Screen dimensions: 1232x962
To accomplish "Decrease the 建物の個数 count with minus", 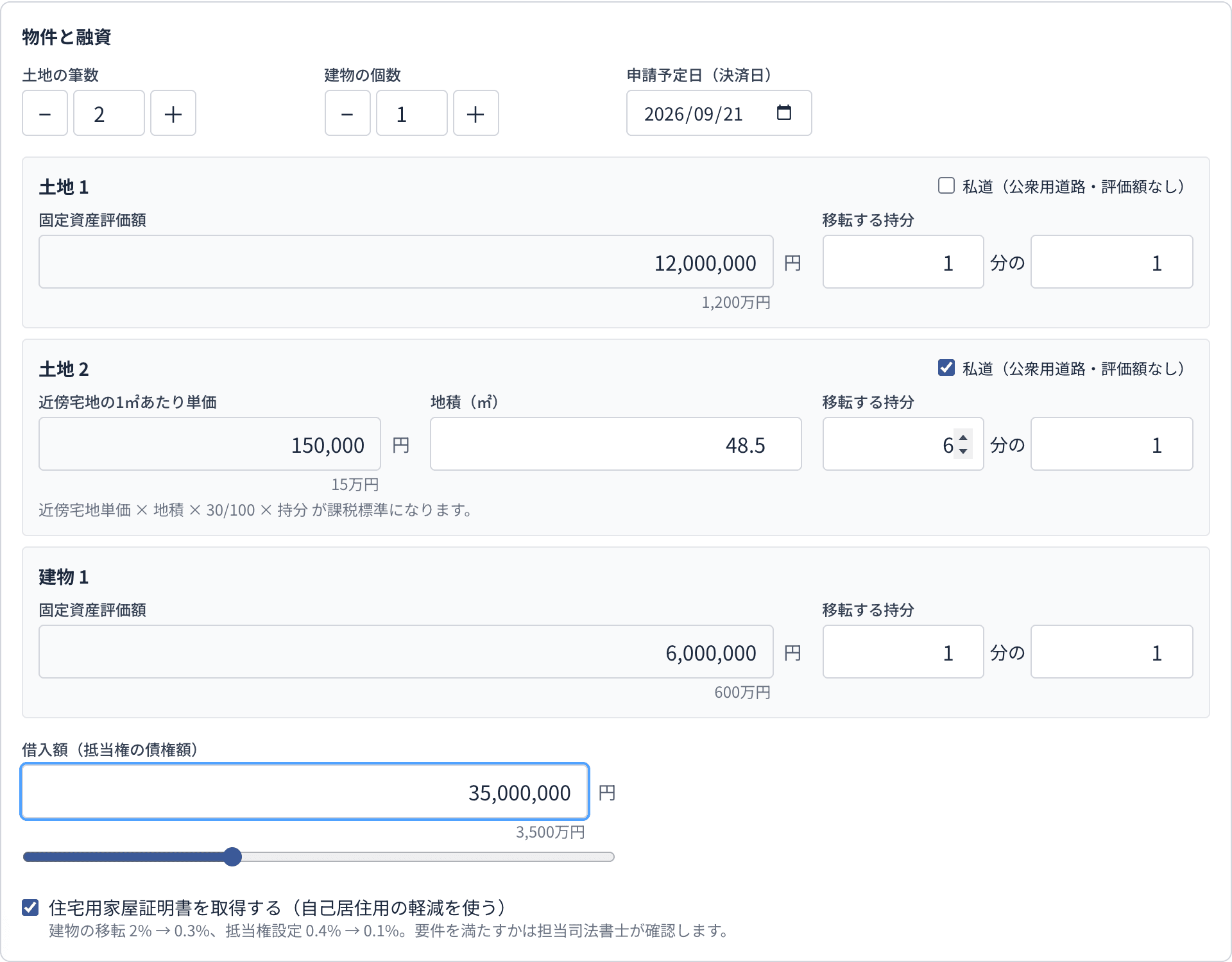I will (x=348, y=114).
